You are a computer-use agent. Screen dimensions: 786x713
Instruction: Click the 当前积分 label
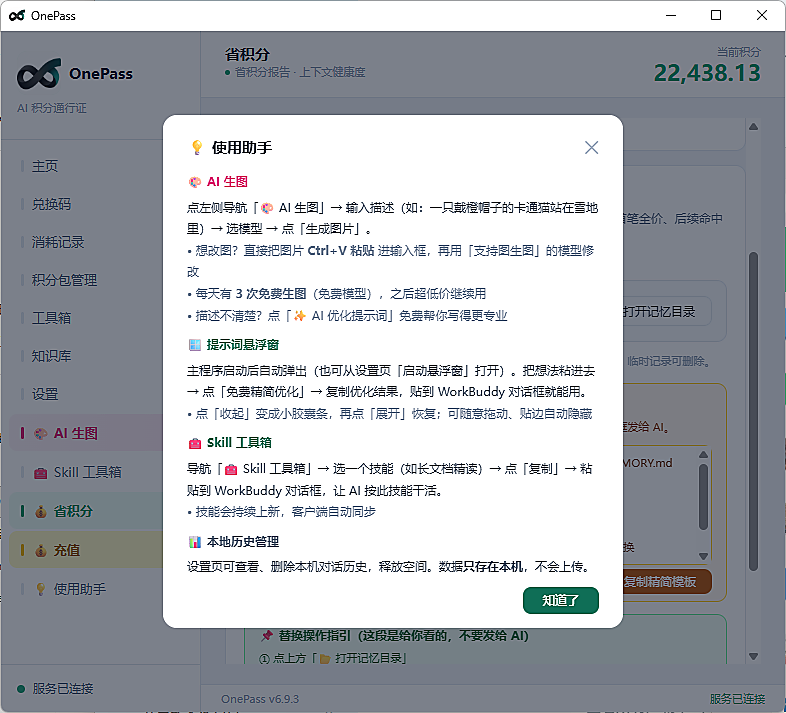click(x=738, y=52)
